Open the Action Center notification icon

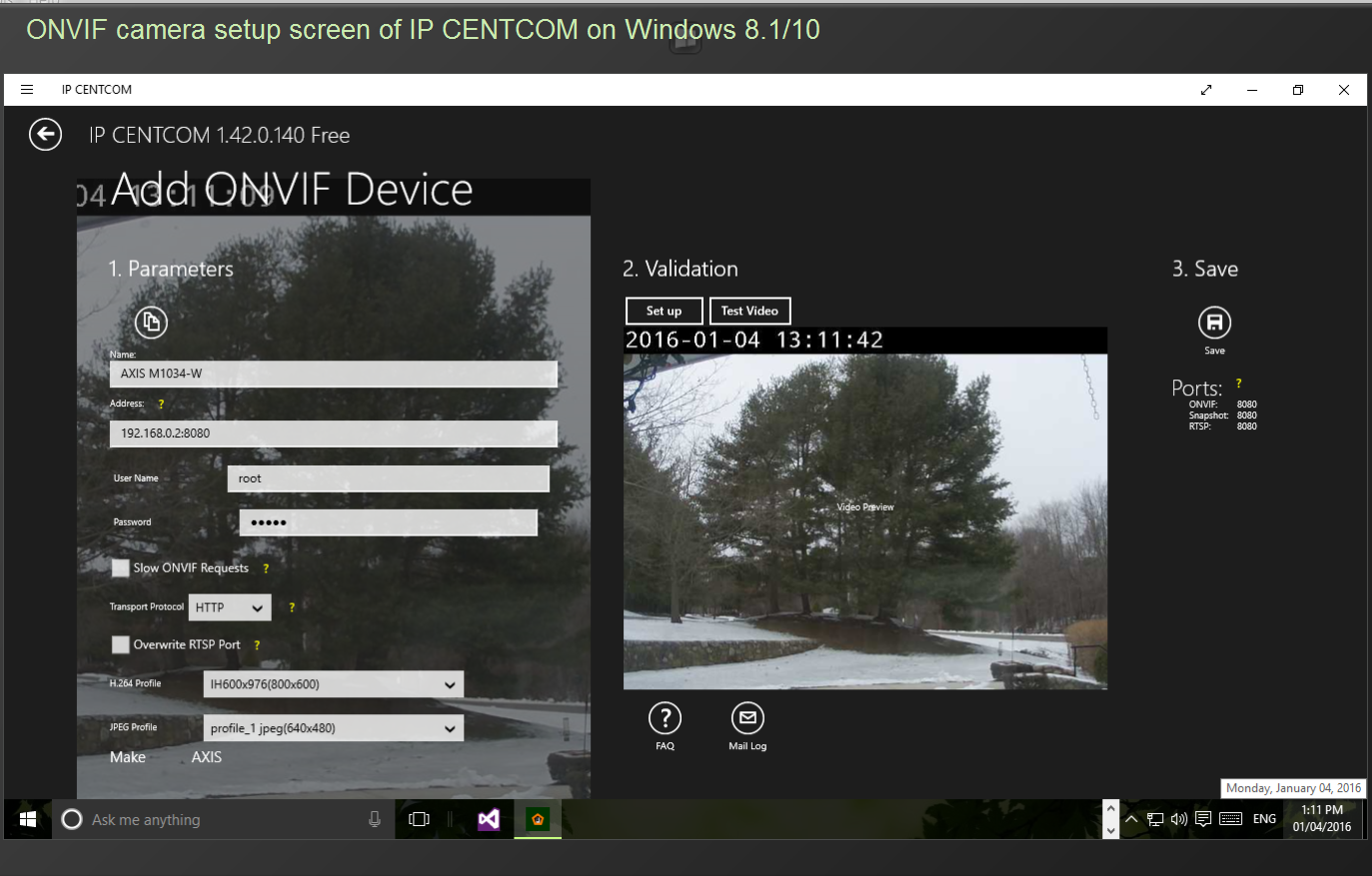[x=1203, y=819]
